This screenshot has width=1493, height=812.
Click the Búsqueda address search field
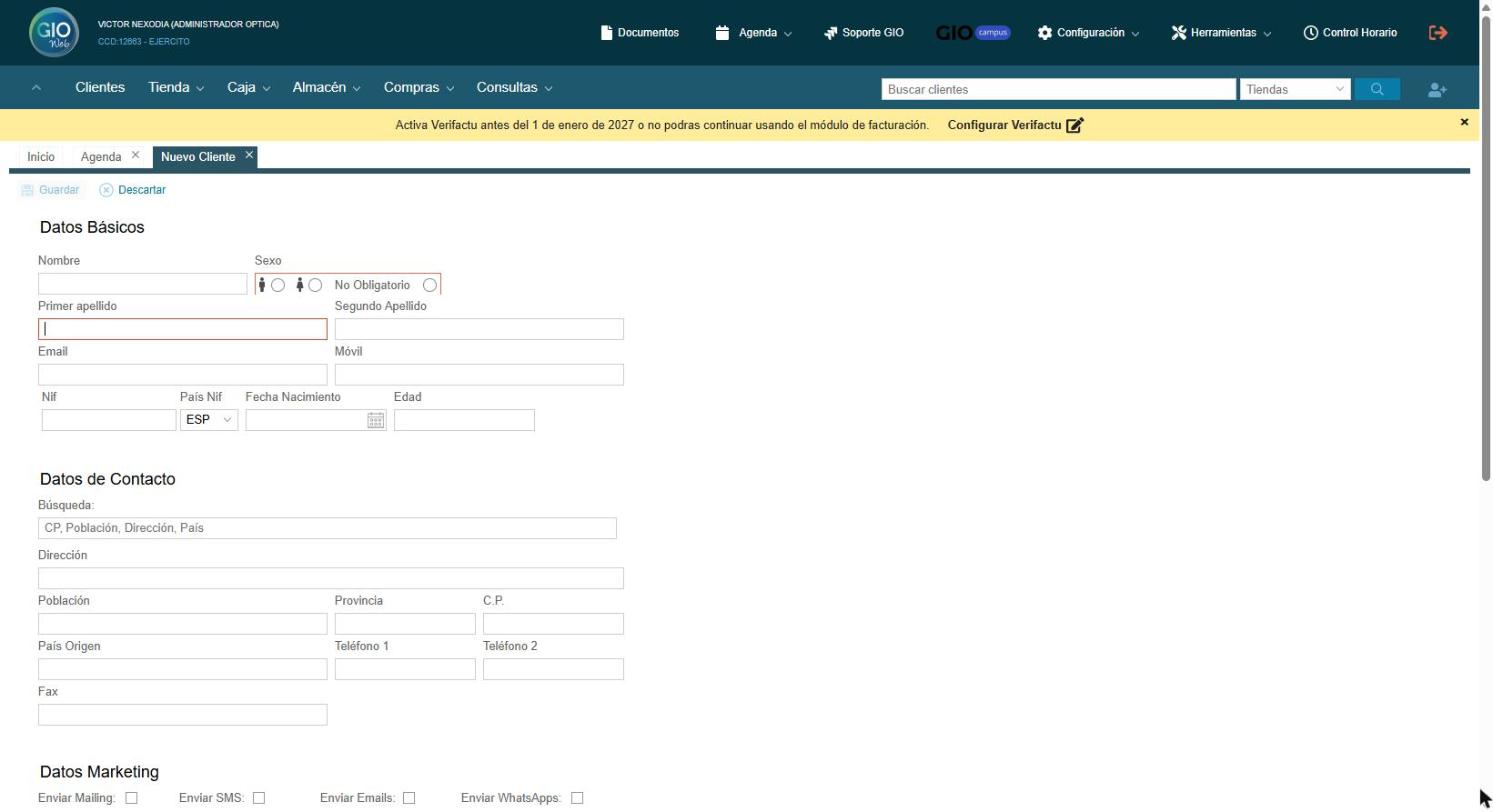(327, 528)
